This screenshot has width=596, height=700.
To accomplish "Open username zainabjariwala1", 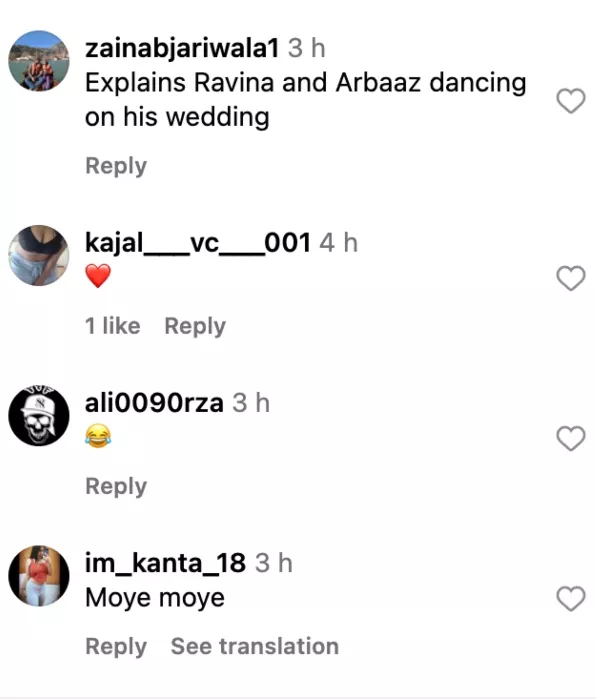I will (182, 48).
